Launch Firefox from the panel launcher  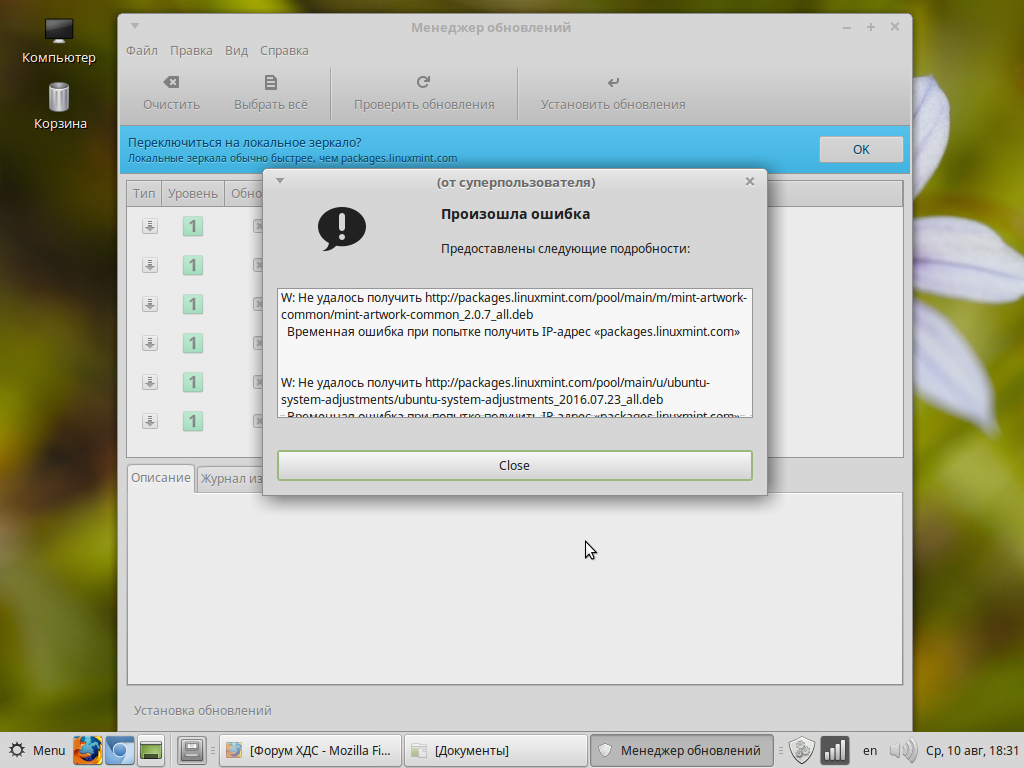(88, 750)
